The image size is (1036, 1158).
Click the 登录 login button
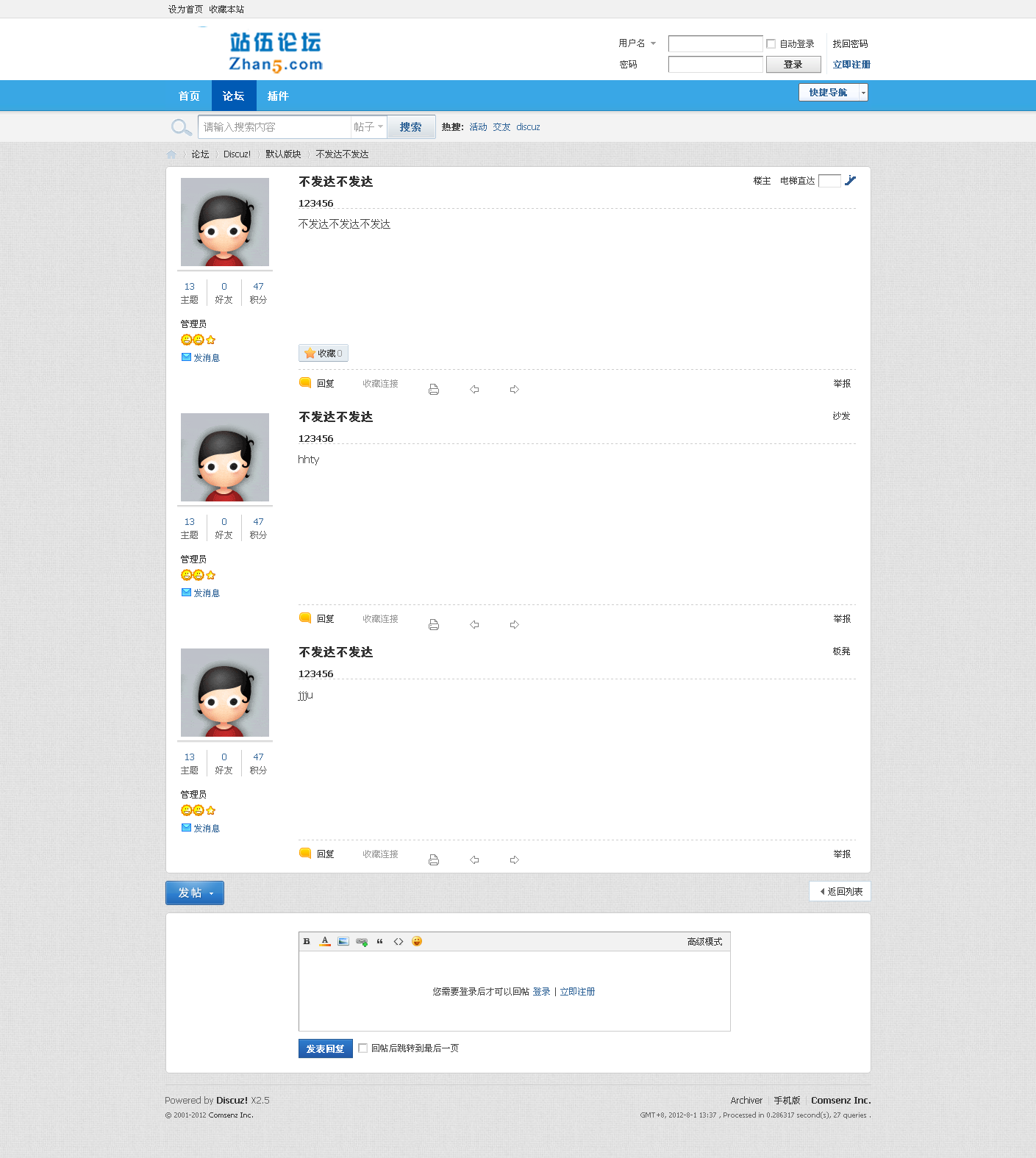point(793,65)
